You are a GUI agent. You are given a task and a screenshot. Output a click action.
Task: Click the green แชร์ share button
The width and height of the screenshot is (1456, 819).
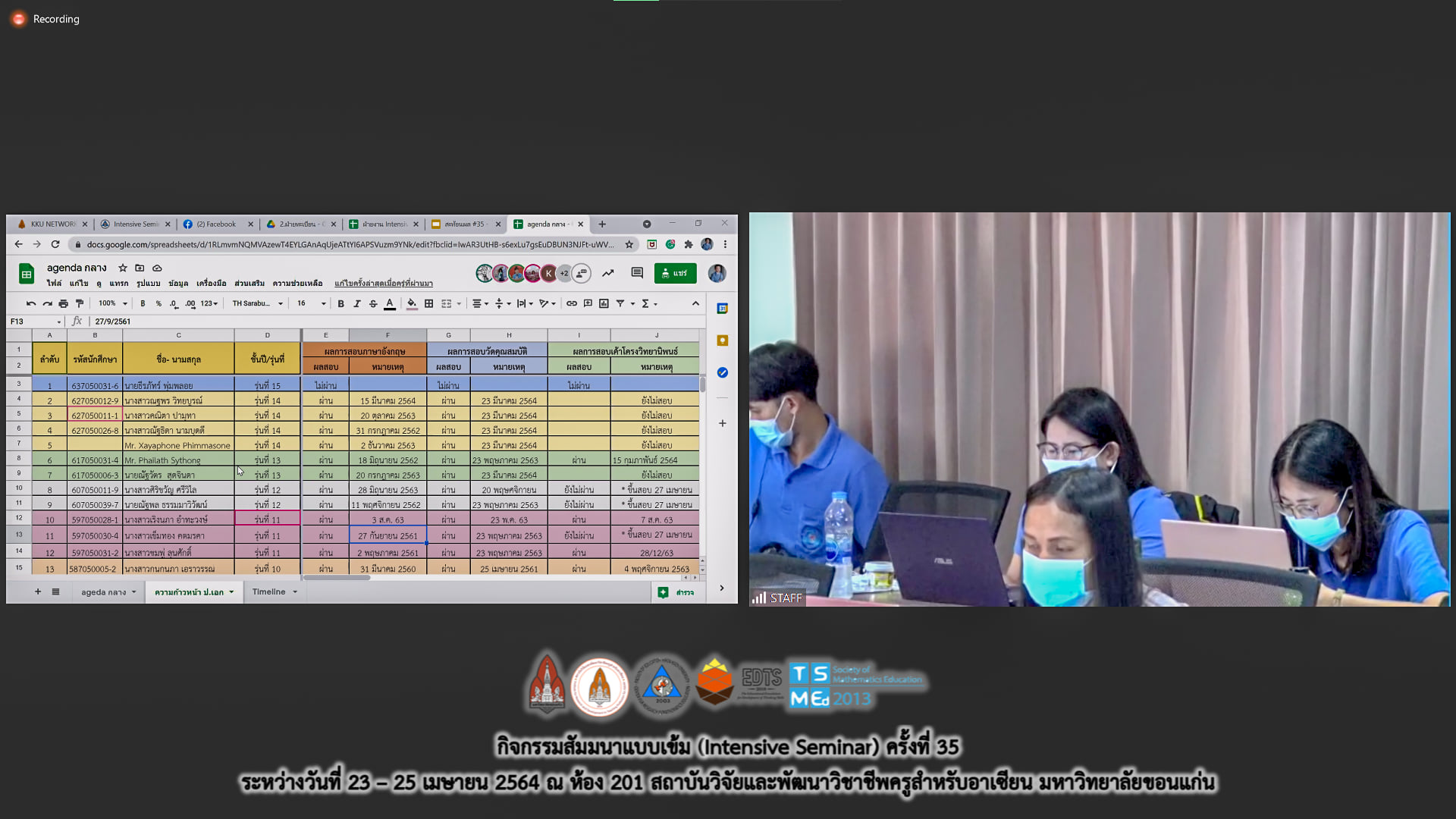coord(674,273)
